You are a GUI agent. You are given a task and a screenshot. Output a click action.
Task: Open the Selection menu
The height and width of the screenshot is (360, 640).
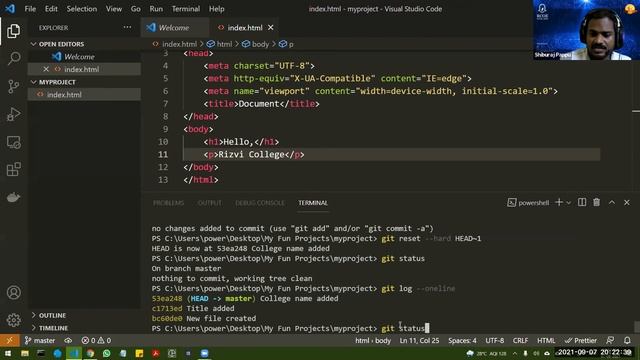[82, 9]
